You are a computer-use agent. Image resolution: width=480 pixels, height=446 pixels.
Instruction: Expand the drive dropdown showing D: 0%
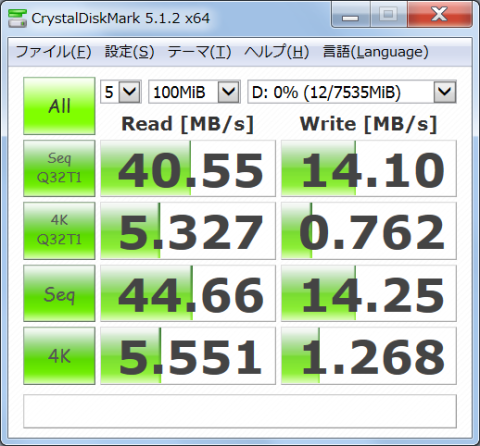click(x=445, y=92)
